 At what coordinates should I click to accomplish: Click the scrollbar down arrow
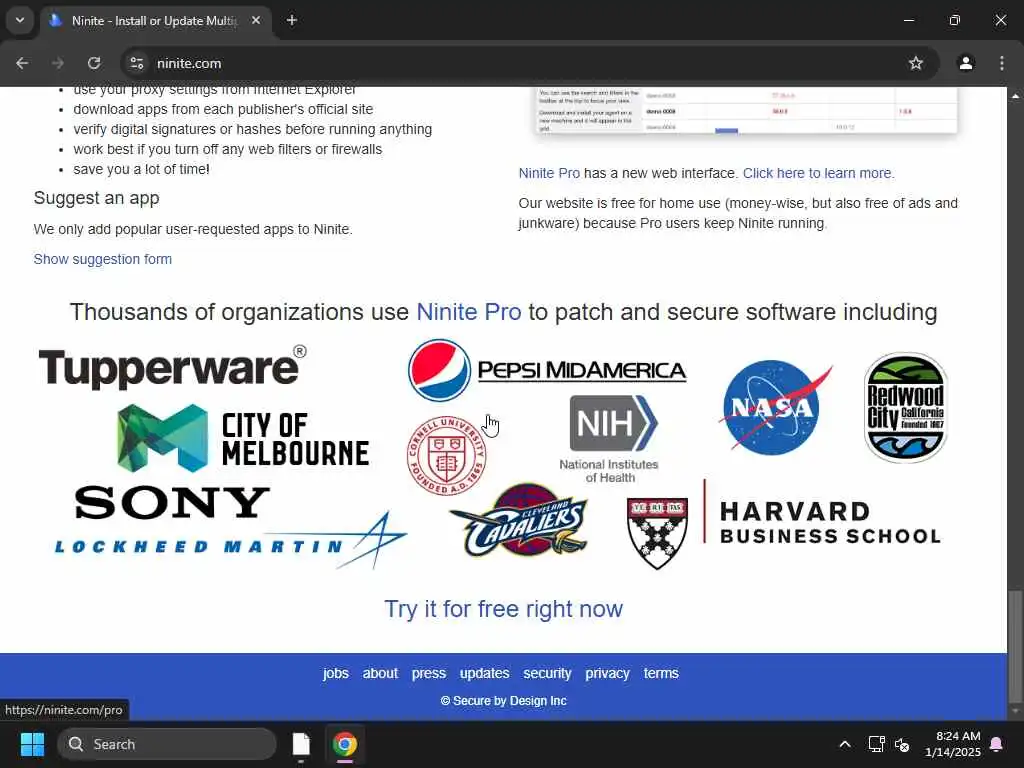coord(1015,711)
